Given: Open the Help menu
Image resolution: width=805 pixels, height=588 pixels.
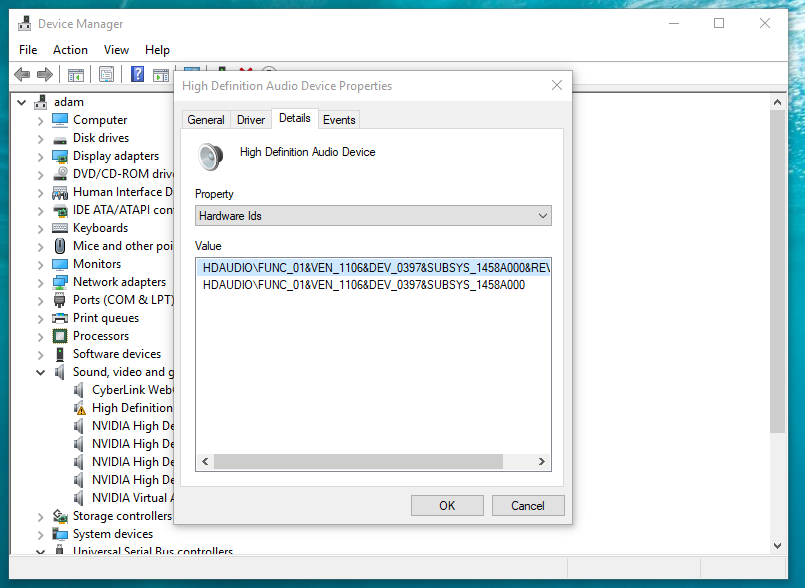Looking at the screenshot, I should pyautogui.click(x=157, y=50).
